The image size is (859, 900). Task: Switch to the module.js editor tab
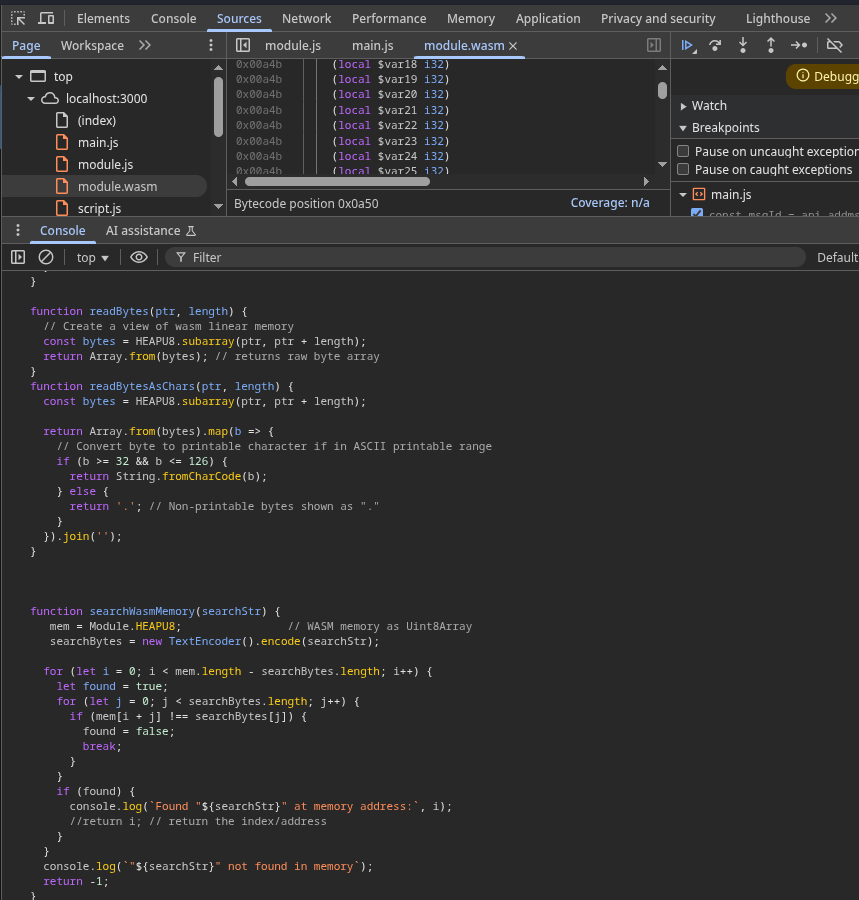point(293,45)
